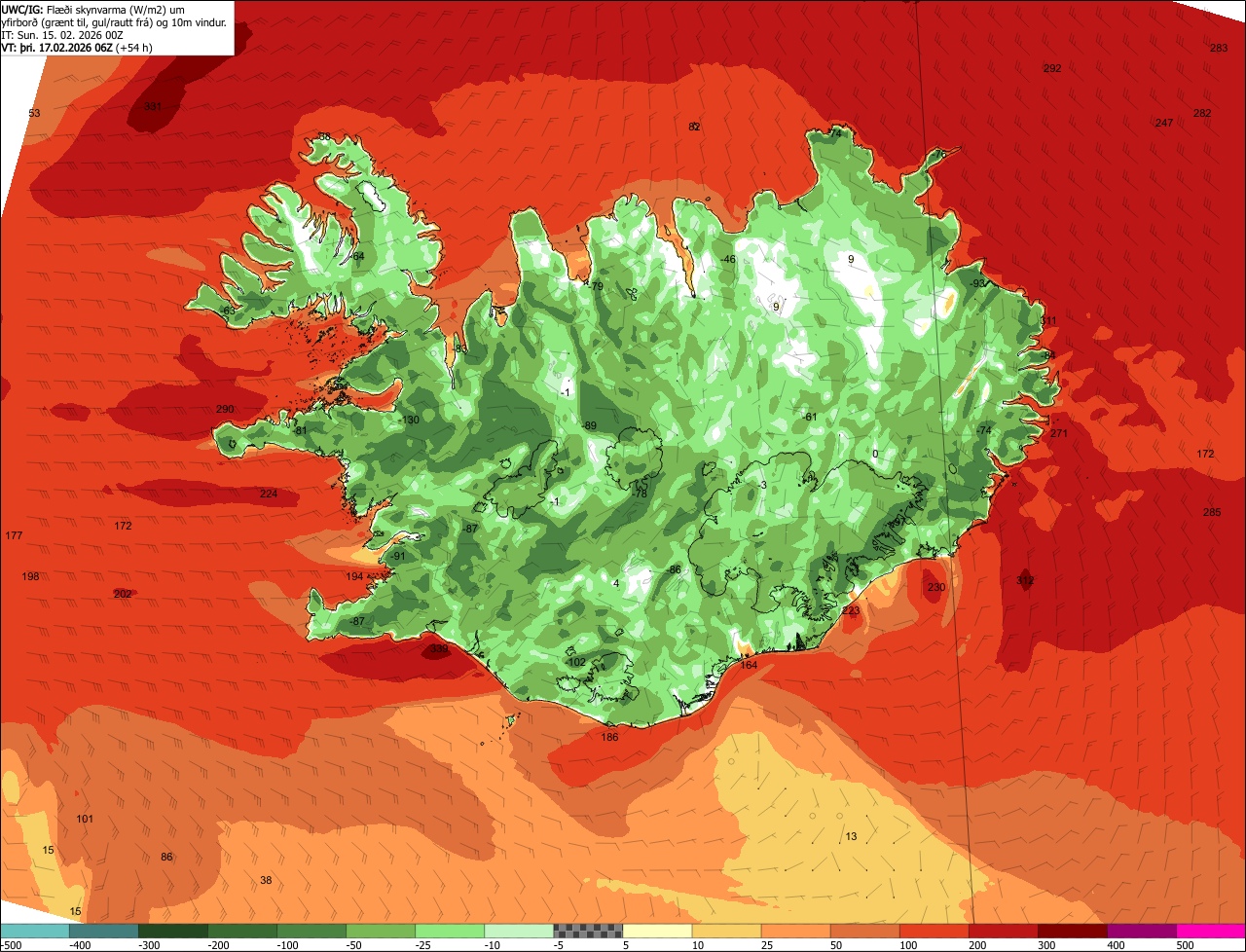Click the -93 value on the map
1246x952 pixels.
pos(977,283)
